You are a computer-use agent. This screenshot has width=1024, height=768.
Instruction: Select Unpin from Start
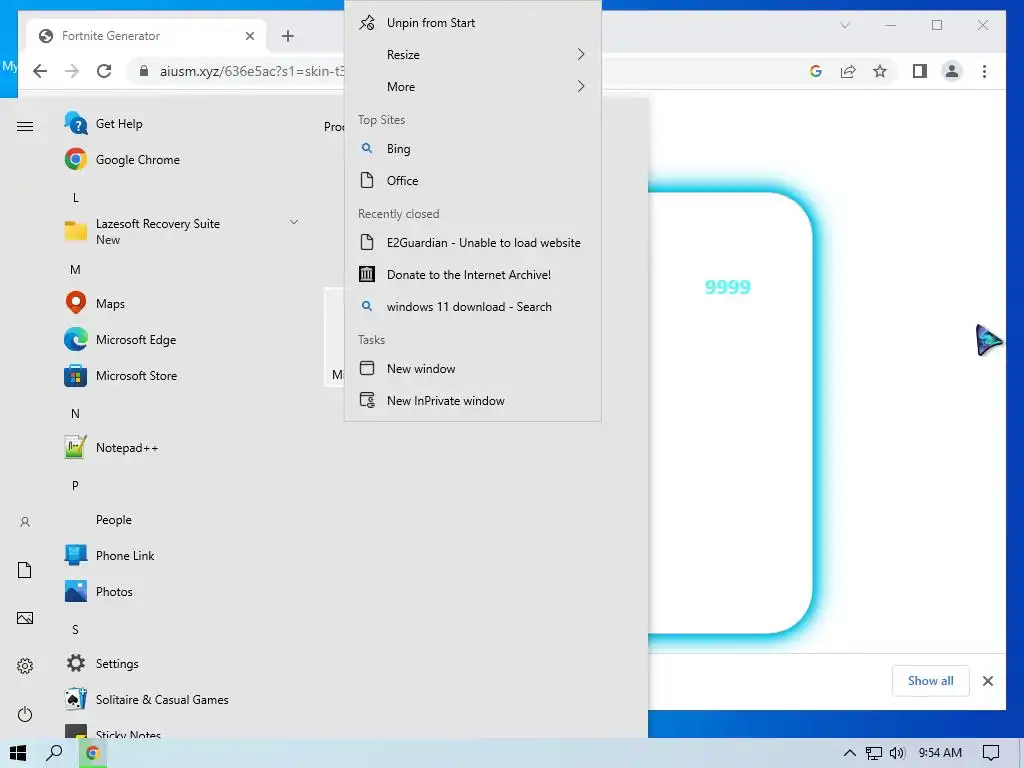tap(472, 23)
